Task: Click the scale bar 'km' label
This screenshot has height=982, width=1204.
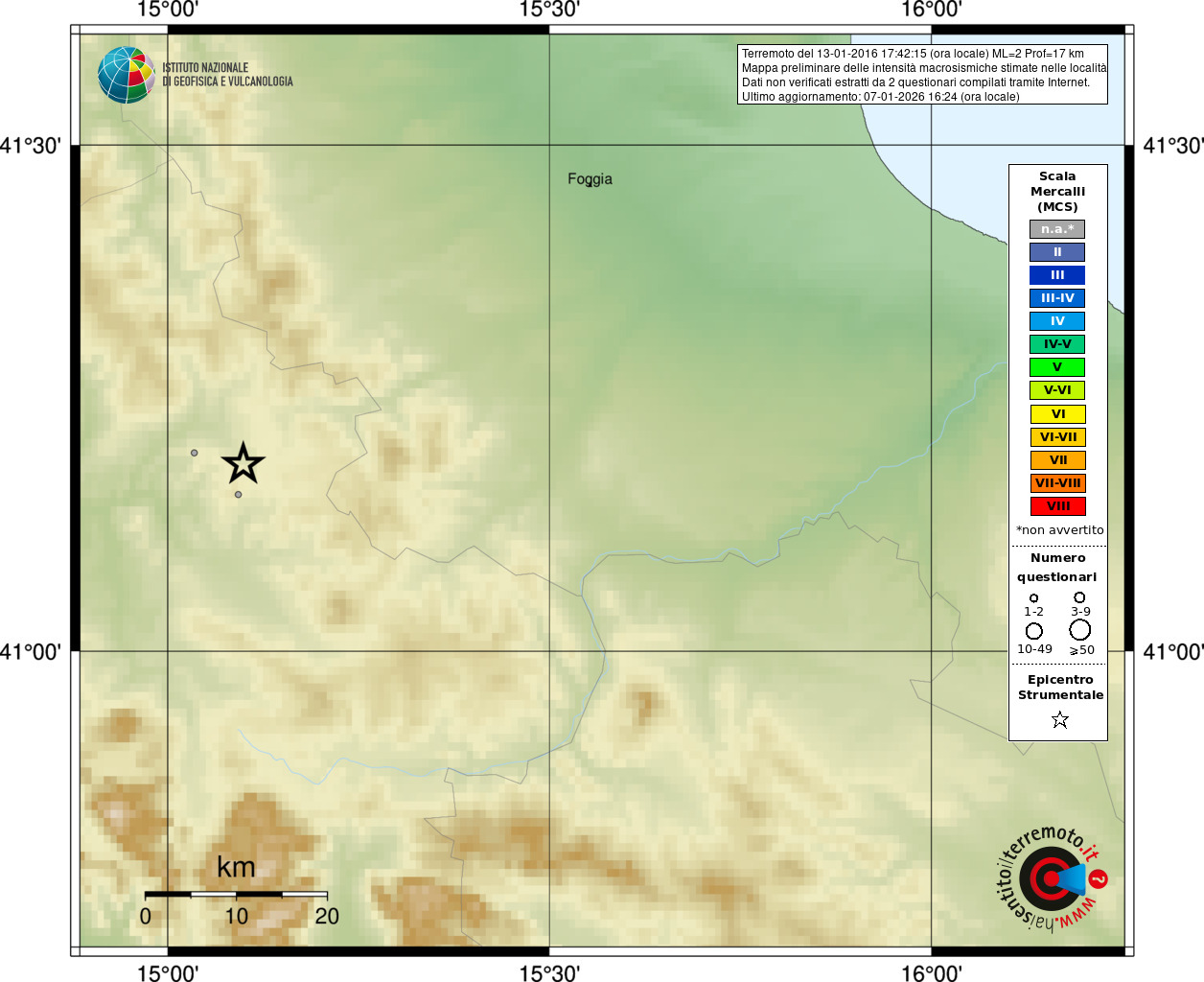Action: [236, 867]
